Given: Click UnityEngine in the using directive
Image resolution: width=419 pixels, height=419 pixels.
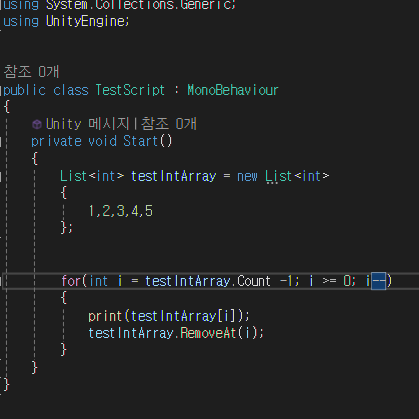Looking at the screenshot, I should pos(86,21).
